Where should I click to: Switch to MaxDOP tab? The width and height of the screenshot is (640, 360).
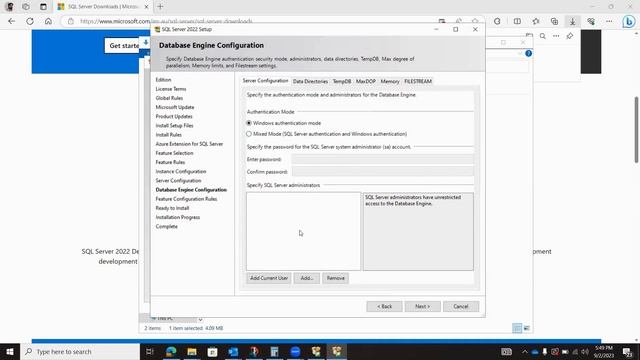tap(366, 81)
